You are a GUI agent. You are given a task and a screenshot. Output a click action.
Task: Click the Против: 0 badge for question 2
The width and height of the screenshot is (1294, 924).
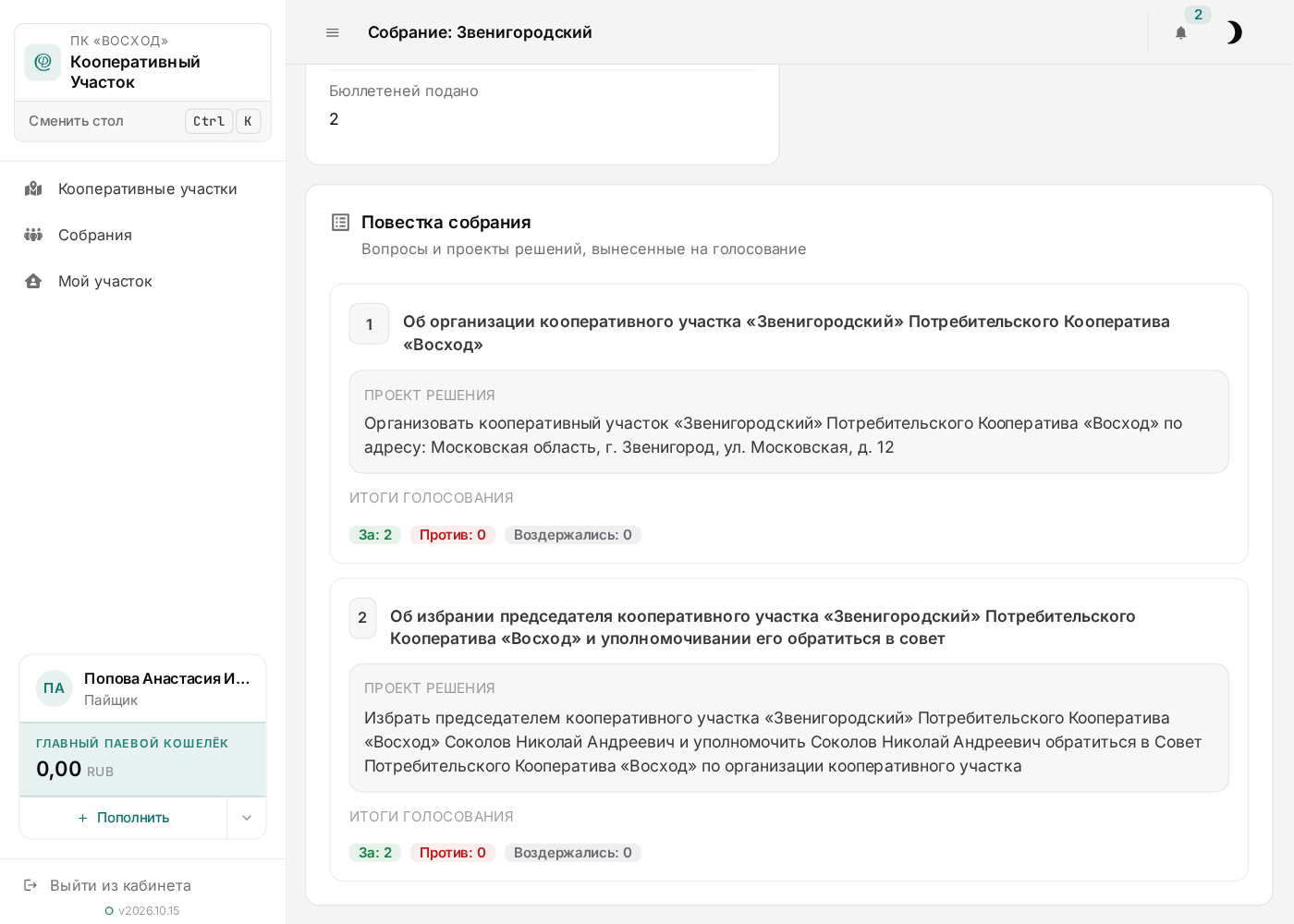point(453,853)
